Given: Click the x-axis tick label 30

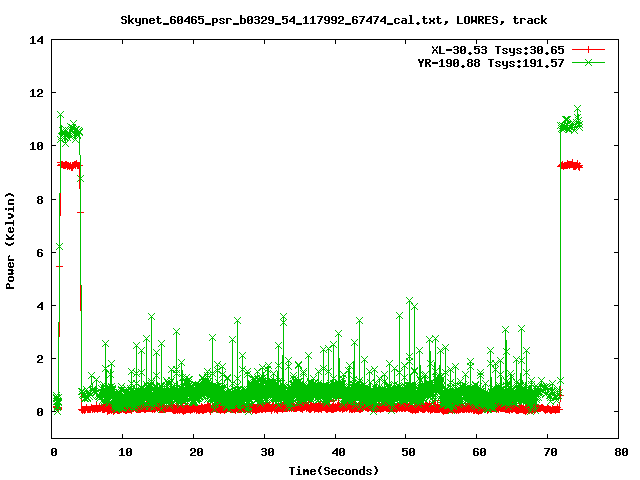Looking at the screenshot, I should (x=267, y=452).
